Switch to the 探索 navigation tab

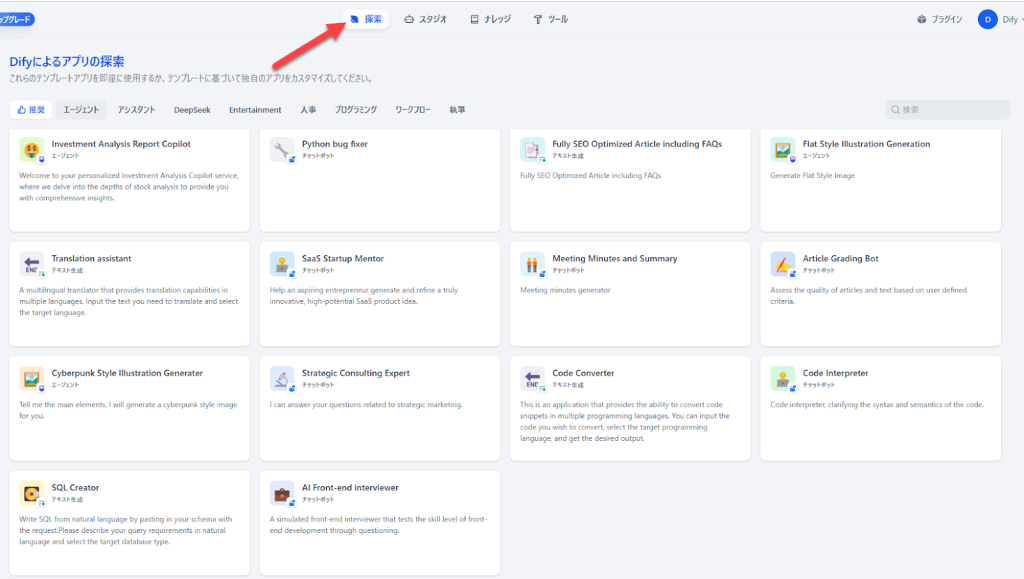(366, 20)
